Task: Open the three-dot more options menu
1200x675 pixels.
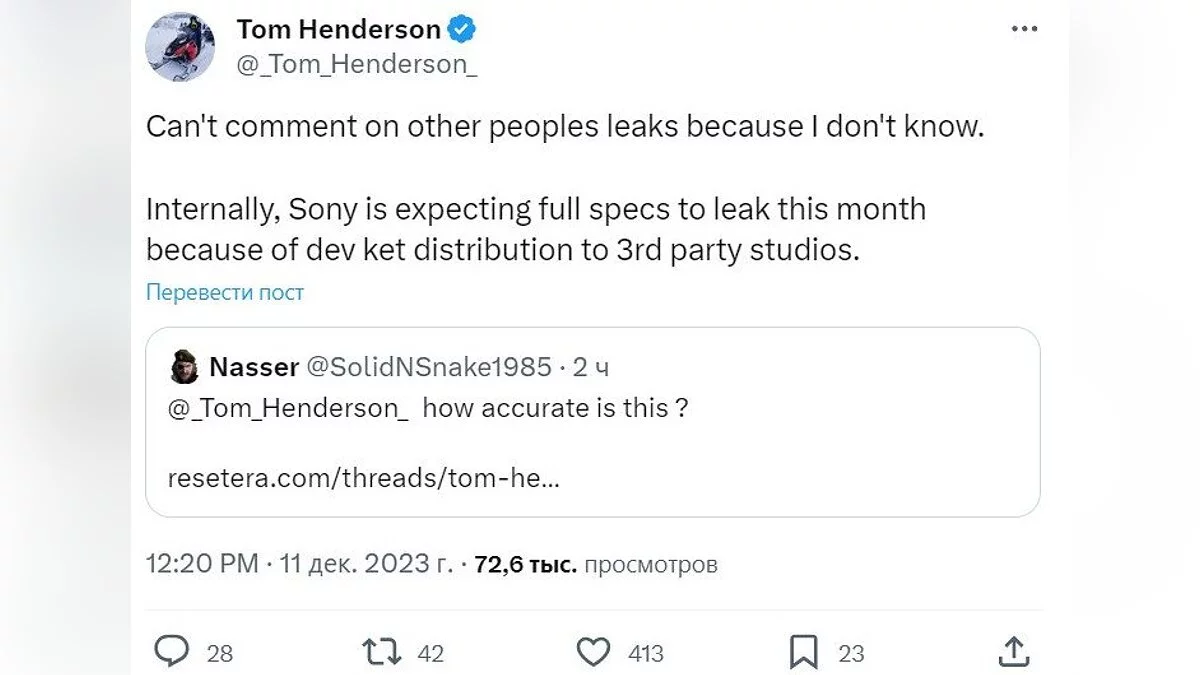Action: pos(1024,29)
